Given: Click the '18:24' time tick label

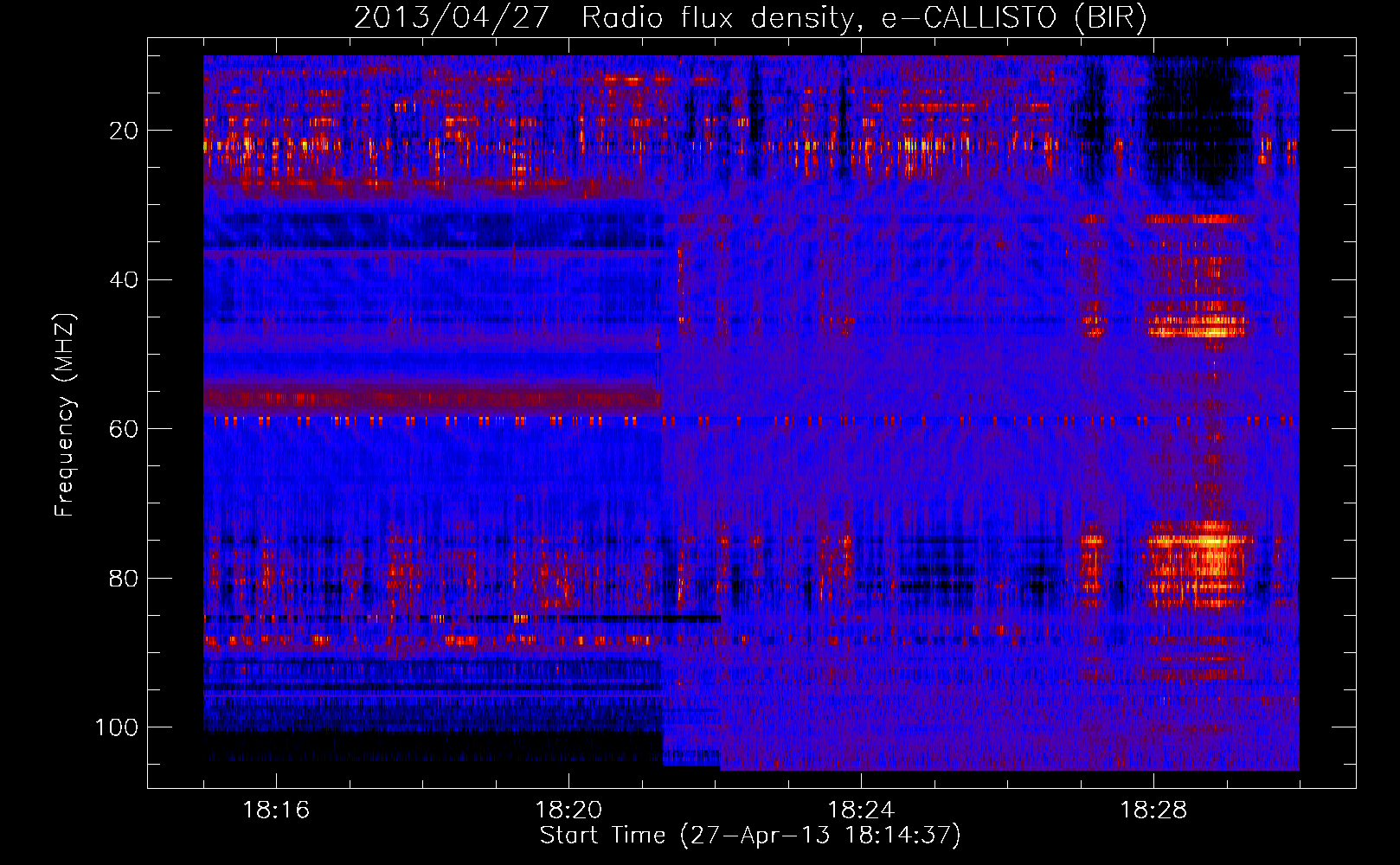Looking at the screenshot, I should (x=861, y=811).
